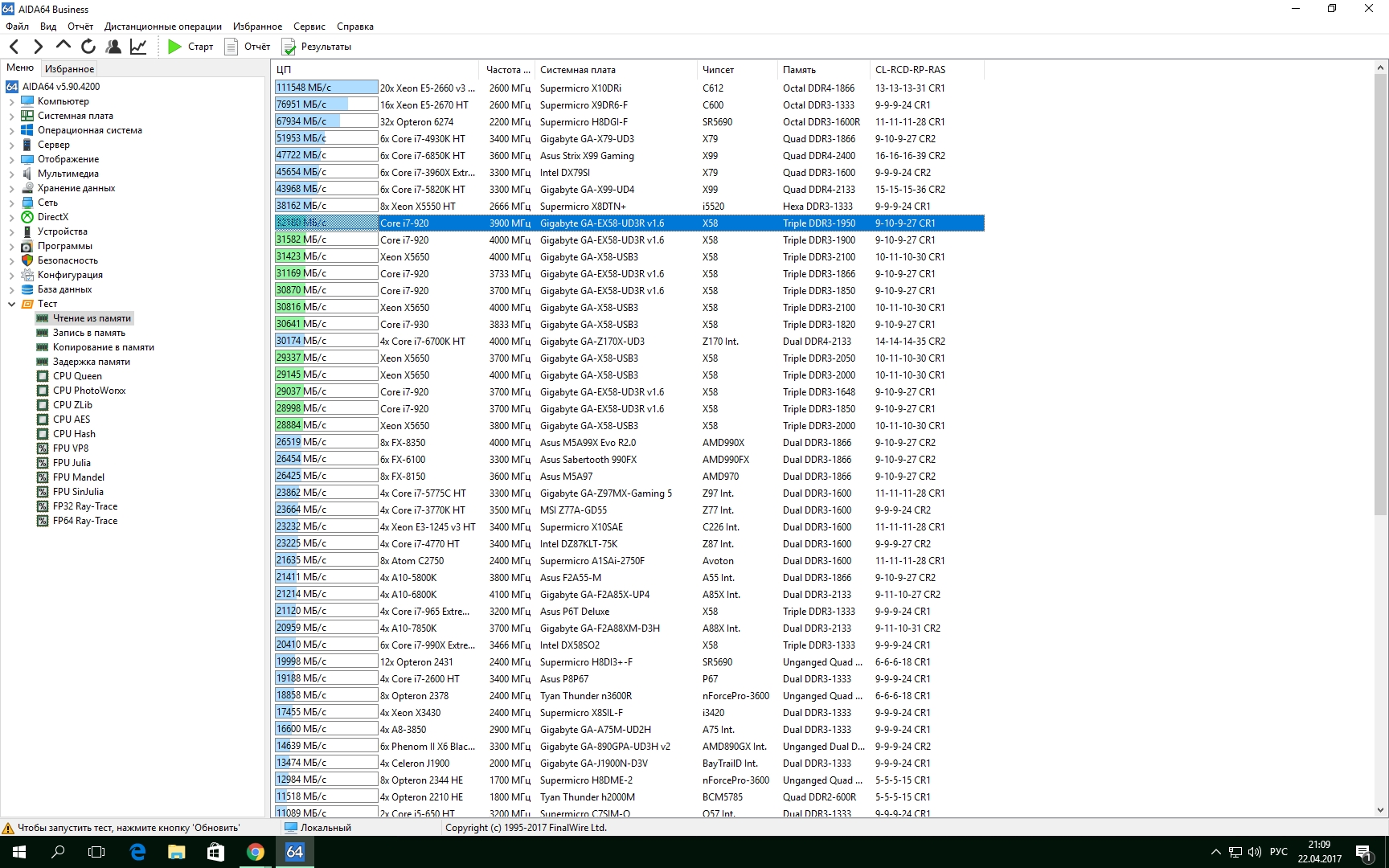Click the Report document icon in toolbar
Viewport: 1389px width, 868px height.
(x=231, y=47)
